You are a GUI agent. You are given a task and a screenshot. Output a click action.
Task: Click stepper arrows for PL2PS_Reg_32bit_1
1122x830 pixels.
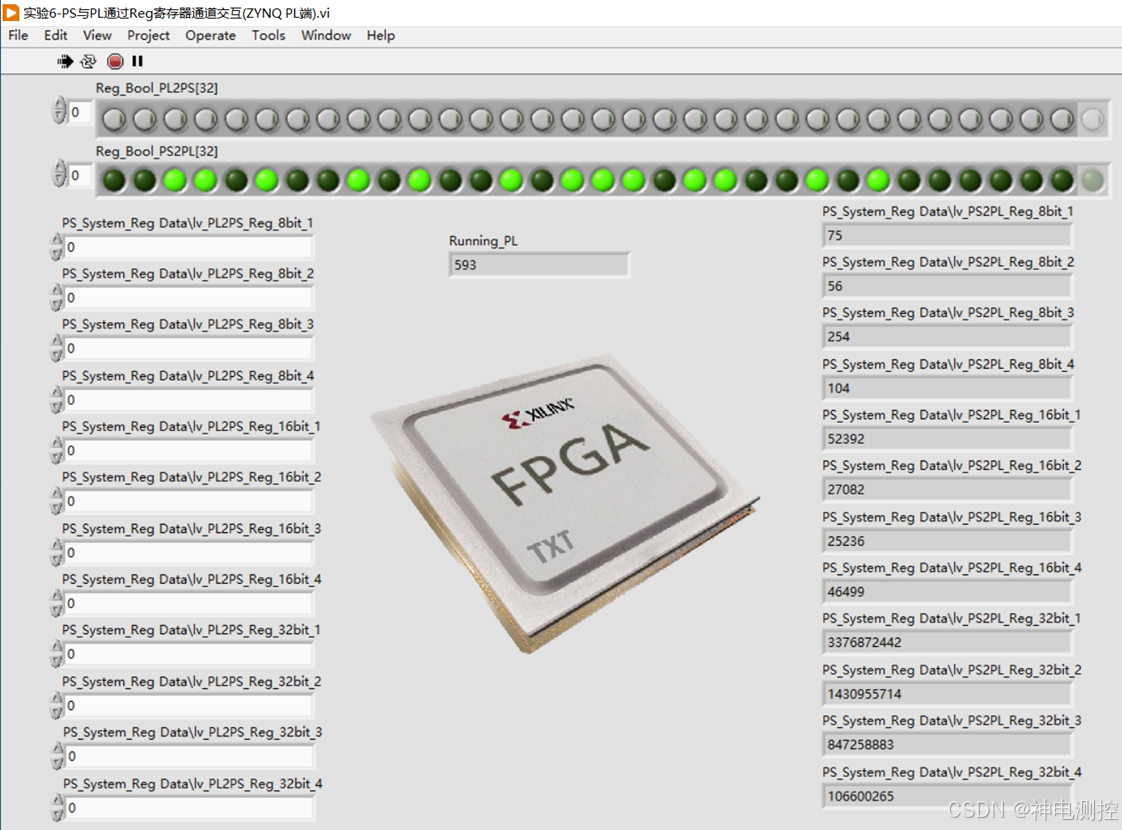coord(57,655)
